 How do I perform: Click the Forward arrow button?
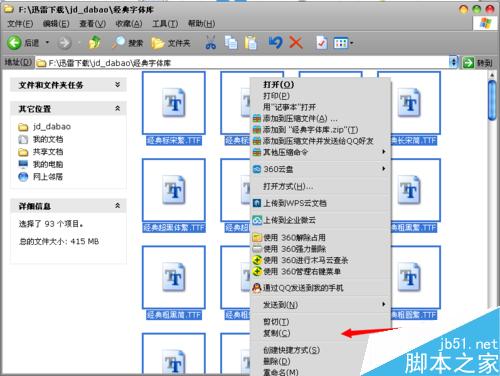64,43
